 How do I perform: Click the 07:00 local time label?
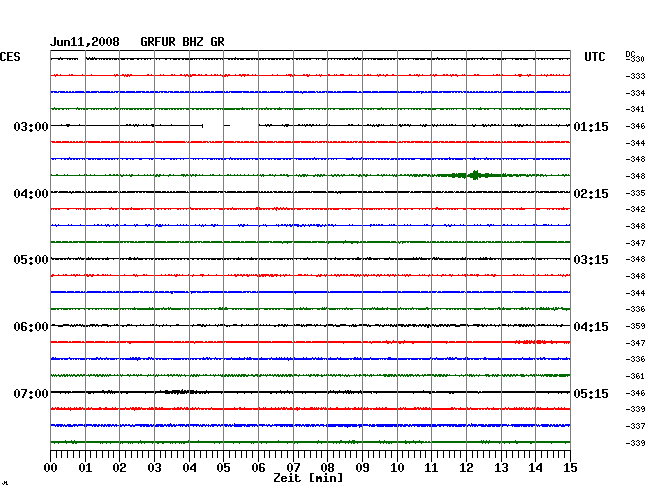[x=31, y=393]
